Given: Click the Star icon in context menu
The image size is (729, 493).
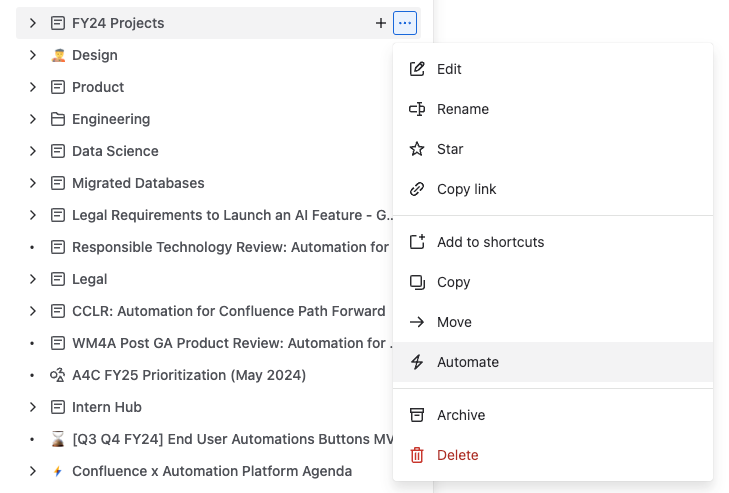Looking at the screenshot, I should point(418,149).
